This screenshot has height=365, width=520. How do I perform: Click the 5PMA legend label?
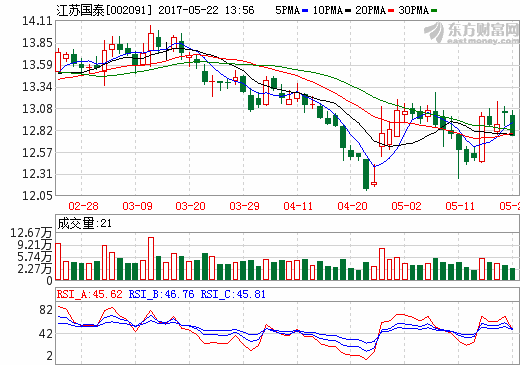(x=287, y=10)
